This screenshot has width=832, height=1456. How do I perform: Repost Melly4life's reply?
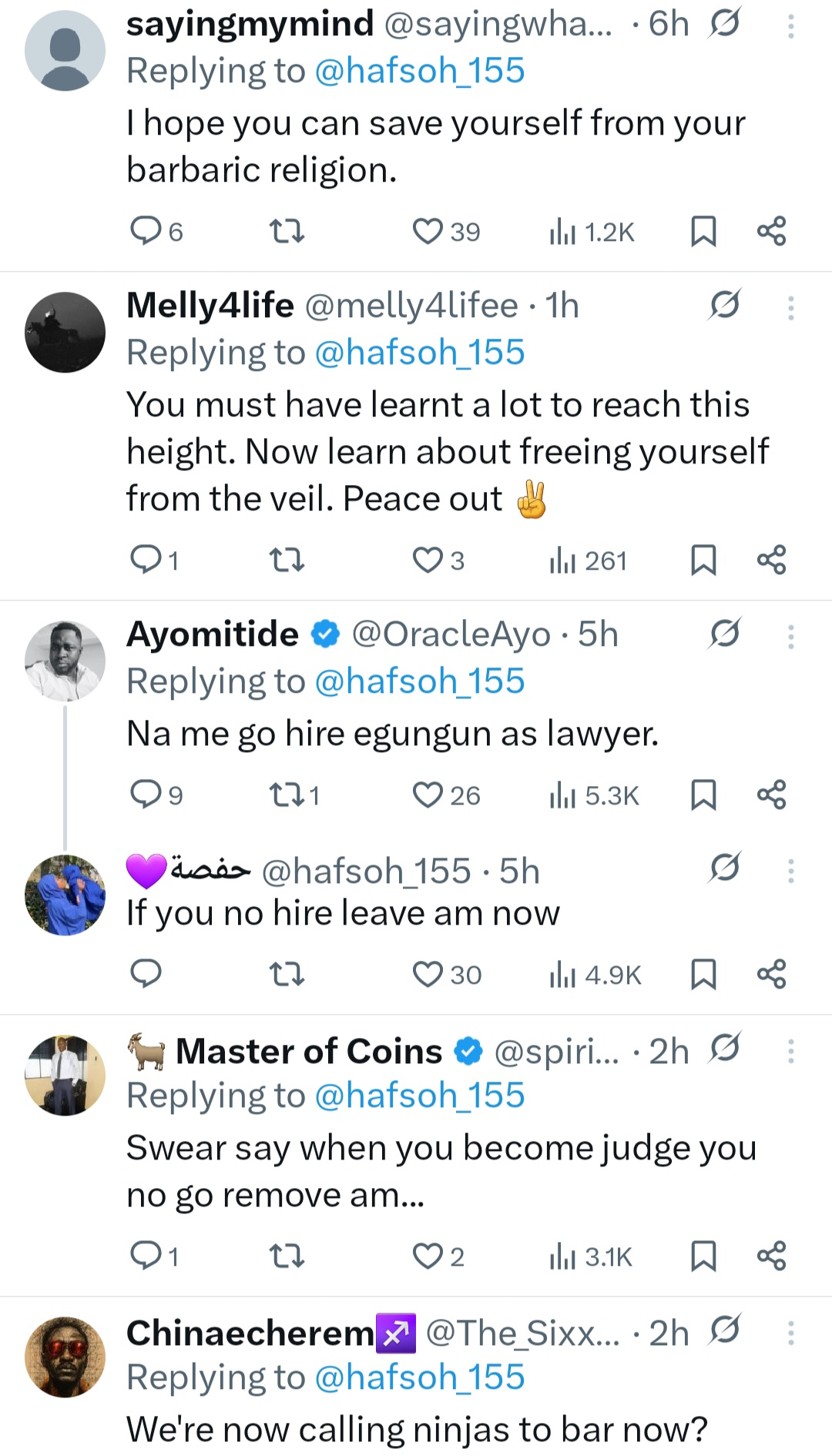pyautogui.click(x=287, y=561)
